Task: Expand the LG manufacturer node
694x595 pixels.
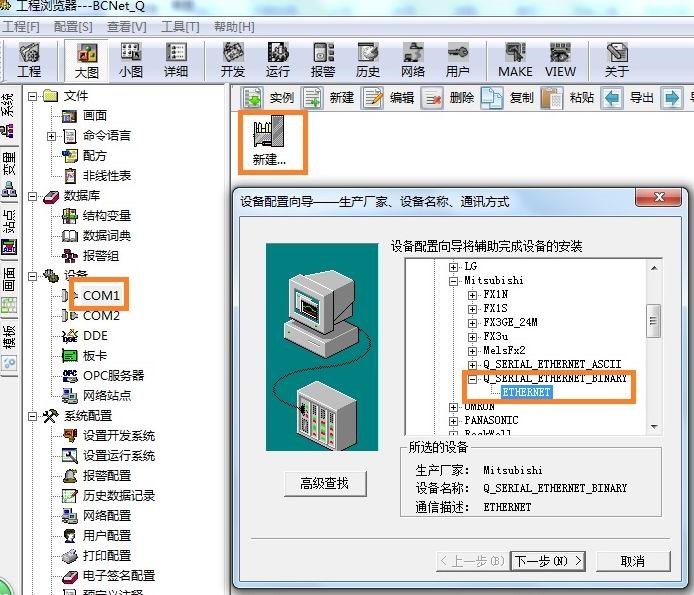Action: (453, 267)
